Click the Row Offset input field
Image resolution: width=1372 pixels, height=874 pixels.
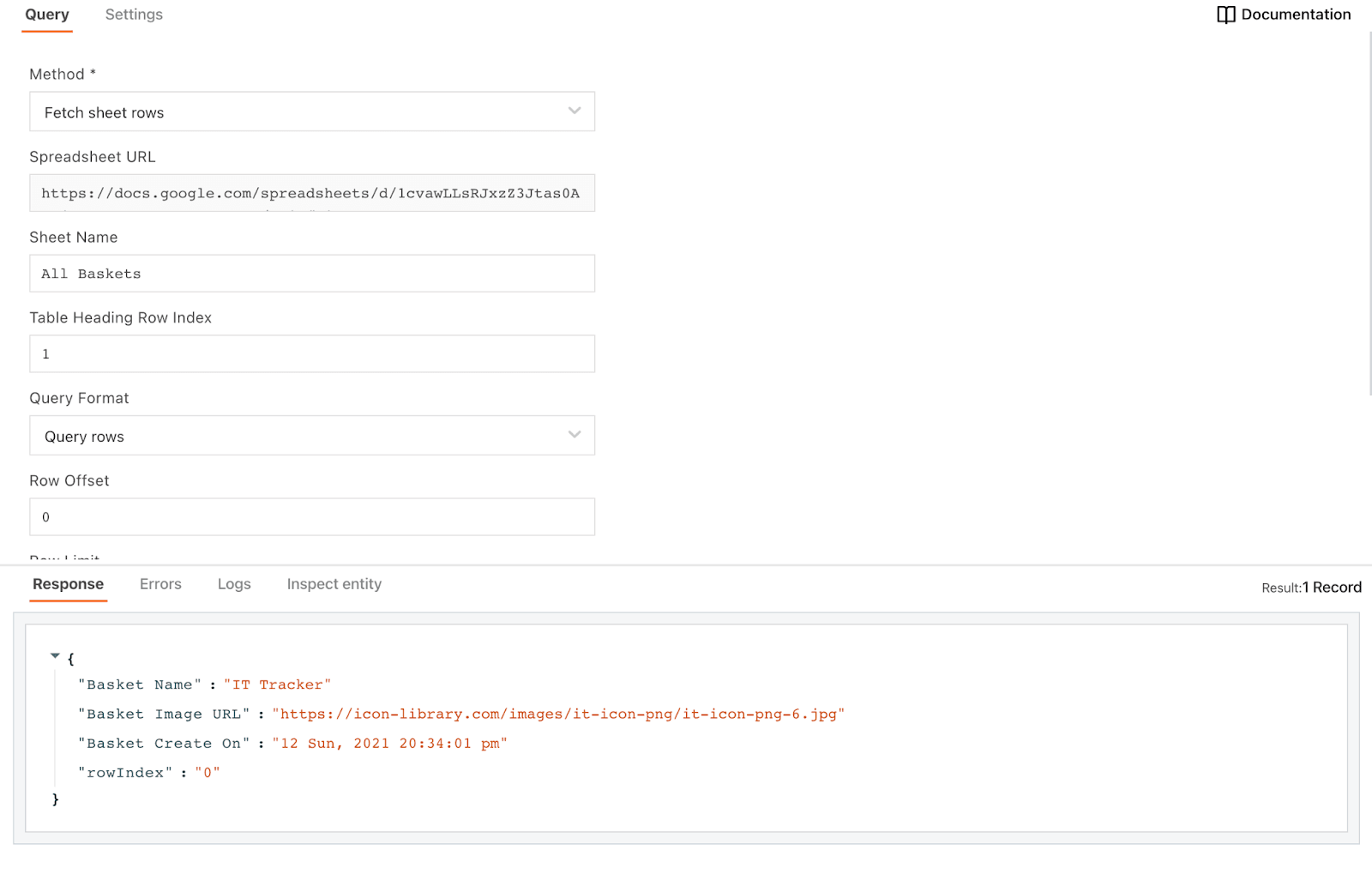click(311, 517)
